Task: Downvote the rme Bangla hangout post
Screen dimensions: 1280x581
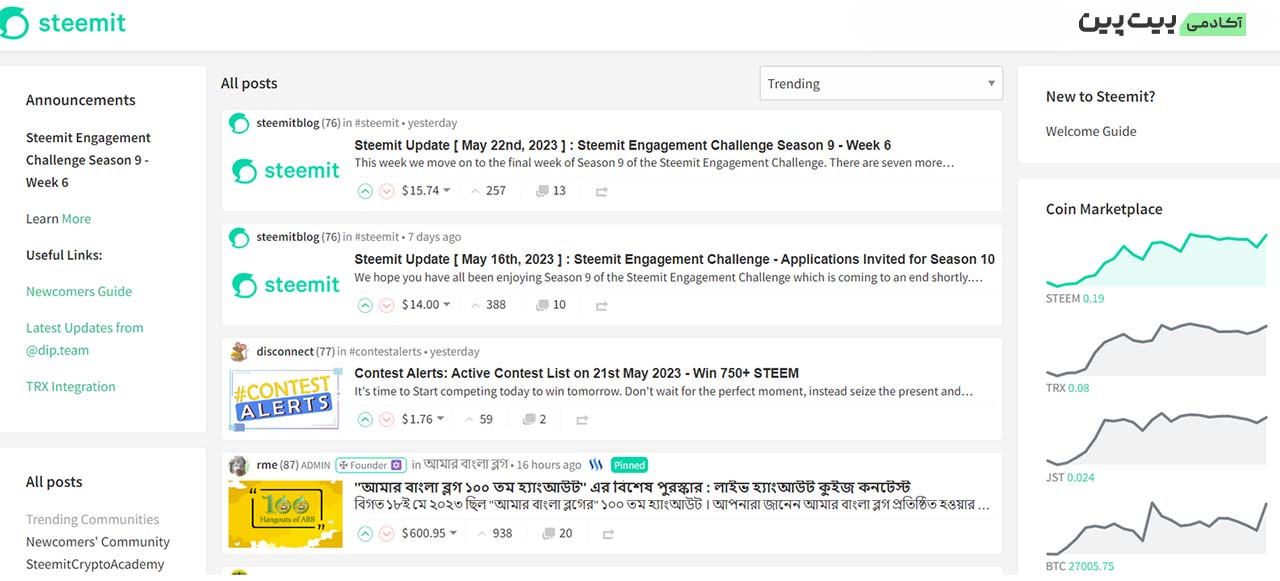Action: 387,534
